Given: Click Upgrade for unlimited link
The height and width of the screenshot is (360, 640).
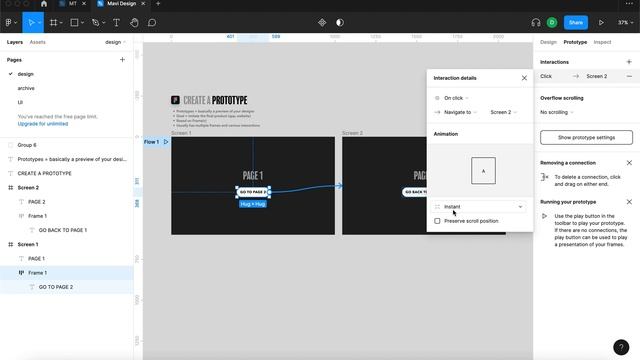Looking at the screenshot, I should click(x=43, y=124).
